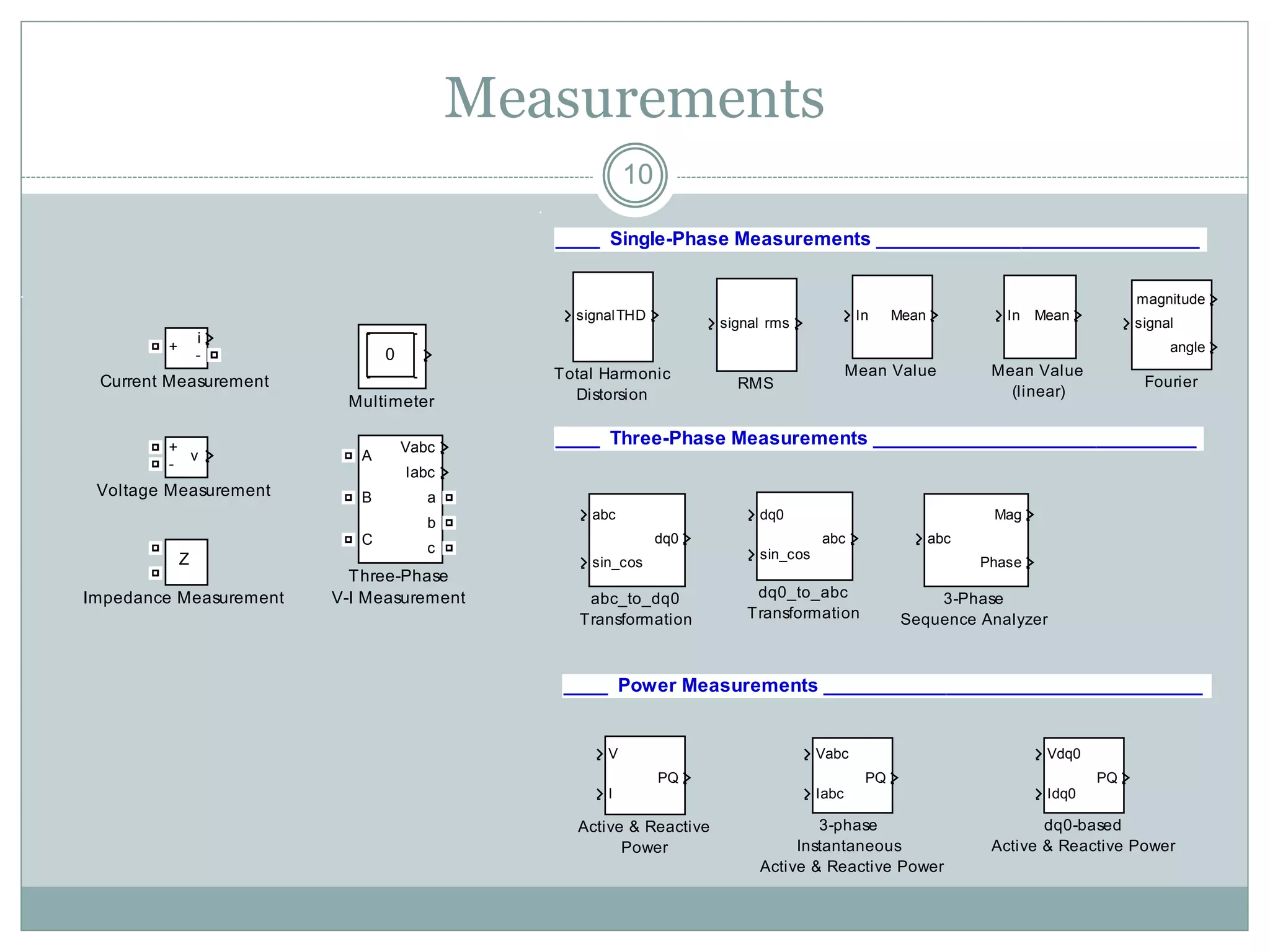Image resolution: width=1270 pixels, height=952 pixels.
Task: Click the slide number 10 circle
Action: [636, 176]
